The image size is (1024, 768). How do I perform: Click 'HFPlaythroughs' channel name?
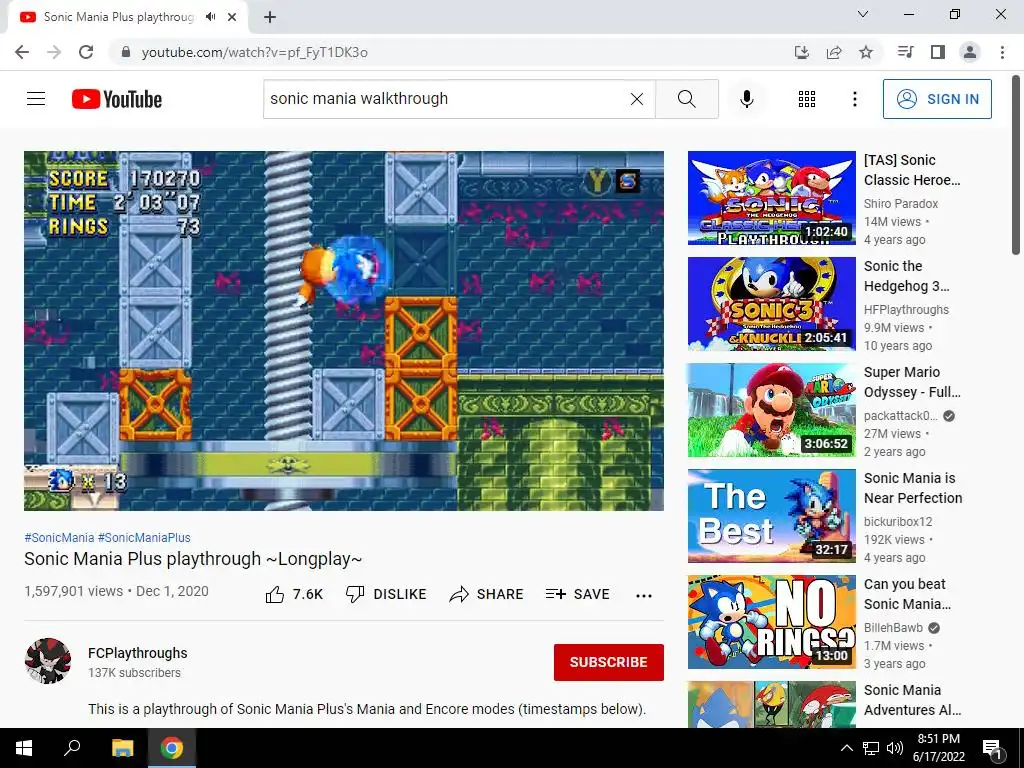906,310
